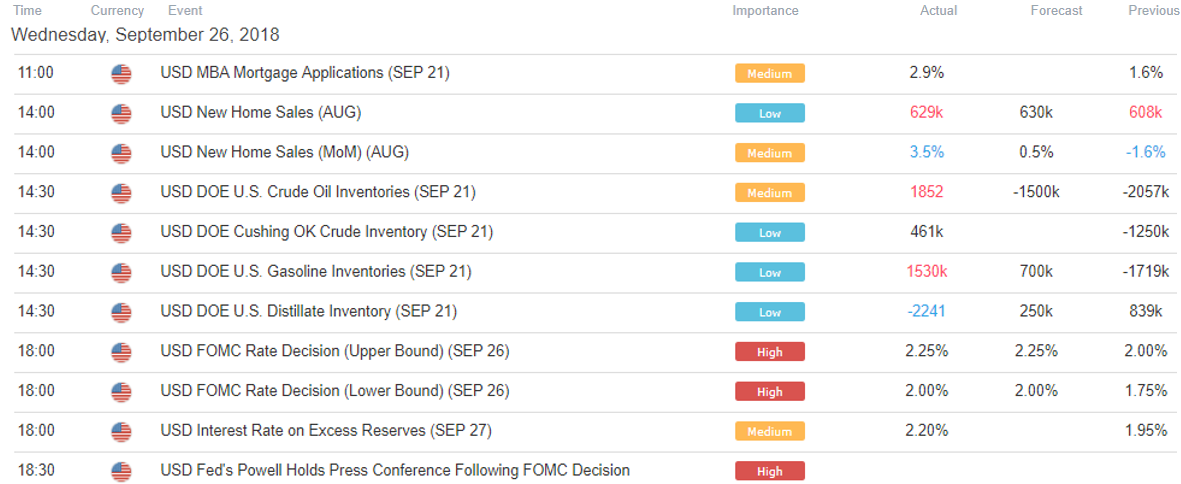Screen dimensions: 1181x484
Task: Open the USD DOE U.S. Distillate Inventory event
Action: (x=309, y=312)
